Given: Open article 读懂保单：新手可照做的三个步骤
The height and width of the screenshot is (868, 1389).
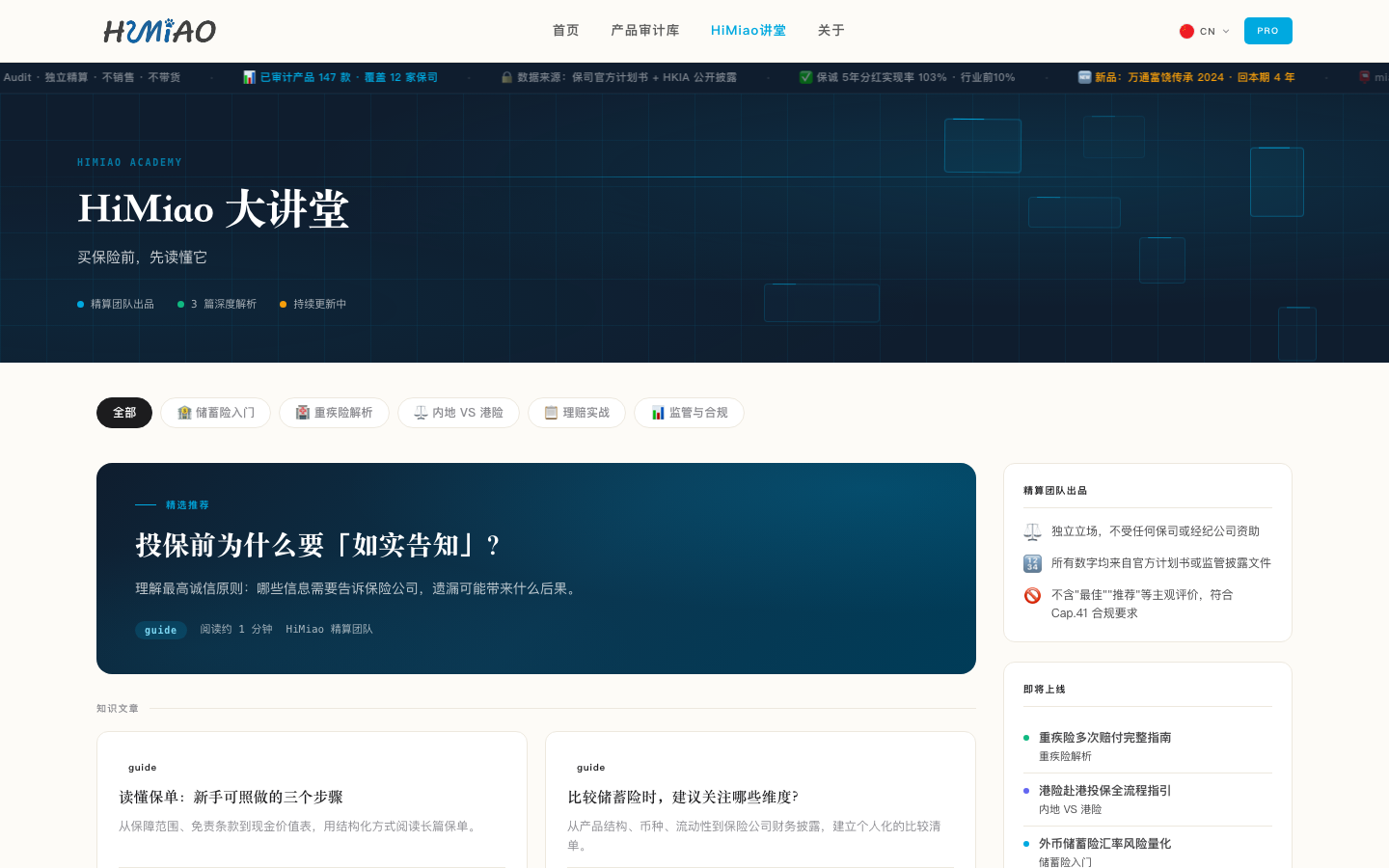Looking at the screenshot, I should 231,797.
